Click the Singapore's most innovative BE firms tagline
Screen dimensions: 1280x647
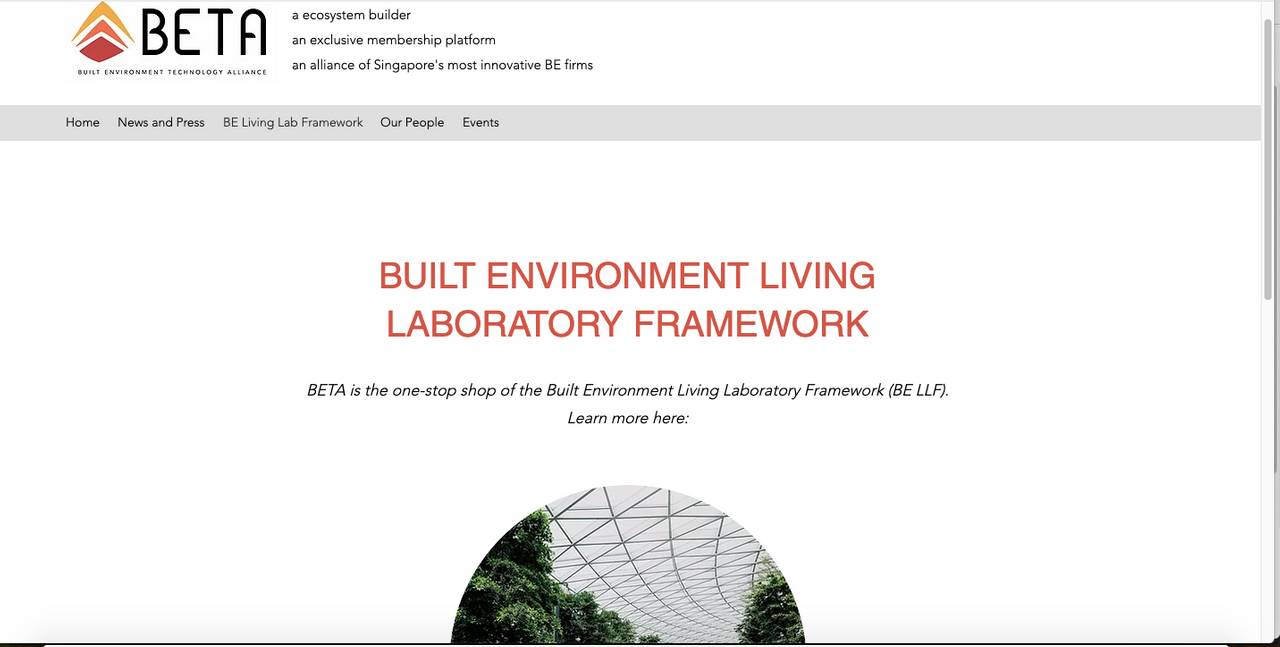442,65
